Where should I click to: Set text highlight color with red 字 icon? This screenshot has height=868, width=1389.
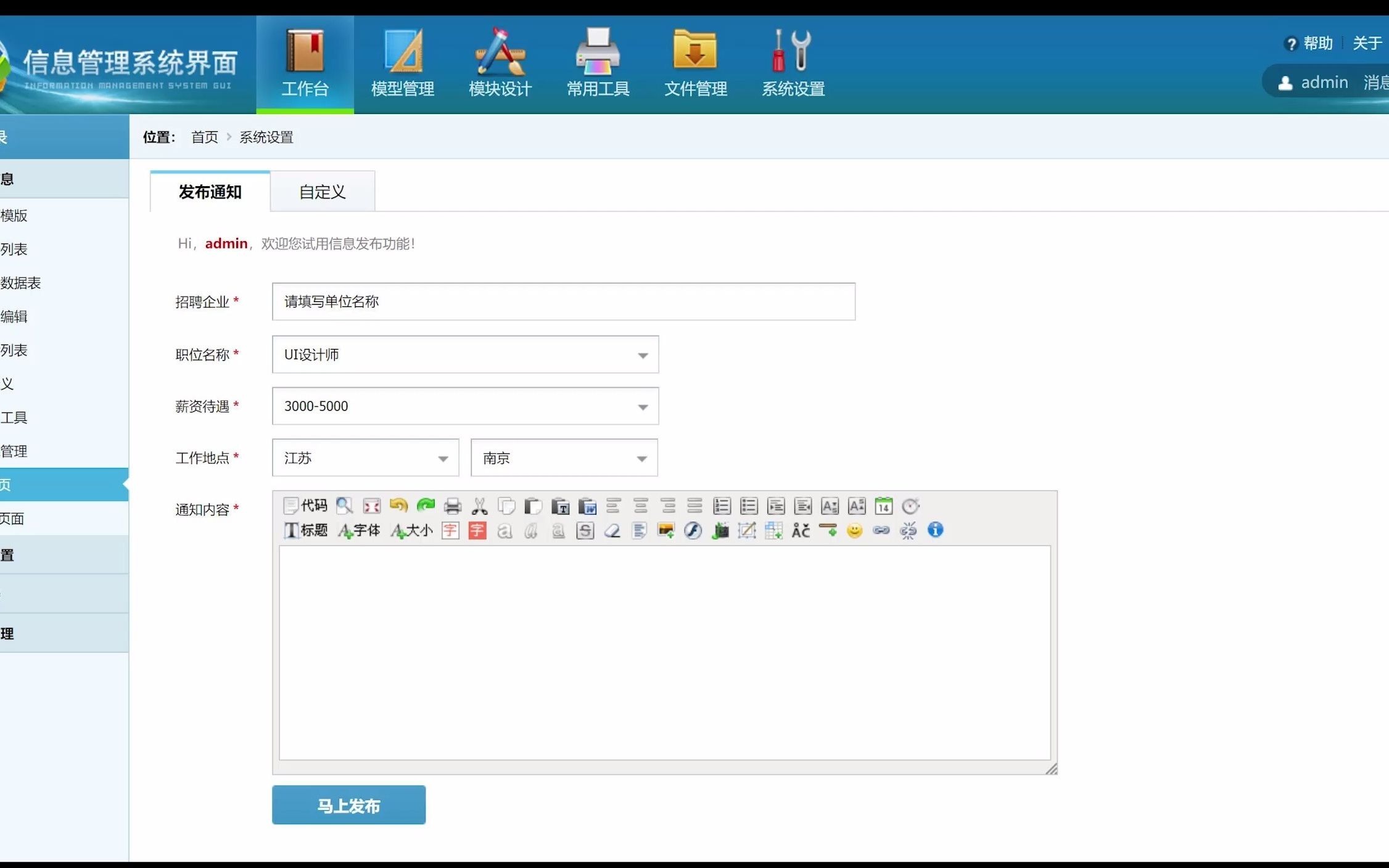tap(477, 530)
